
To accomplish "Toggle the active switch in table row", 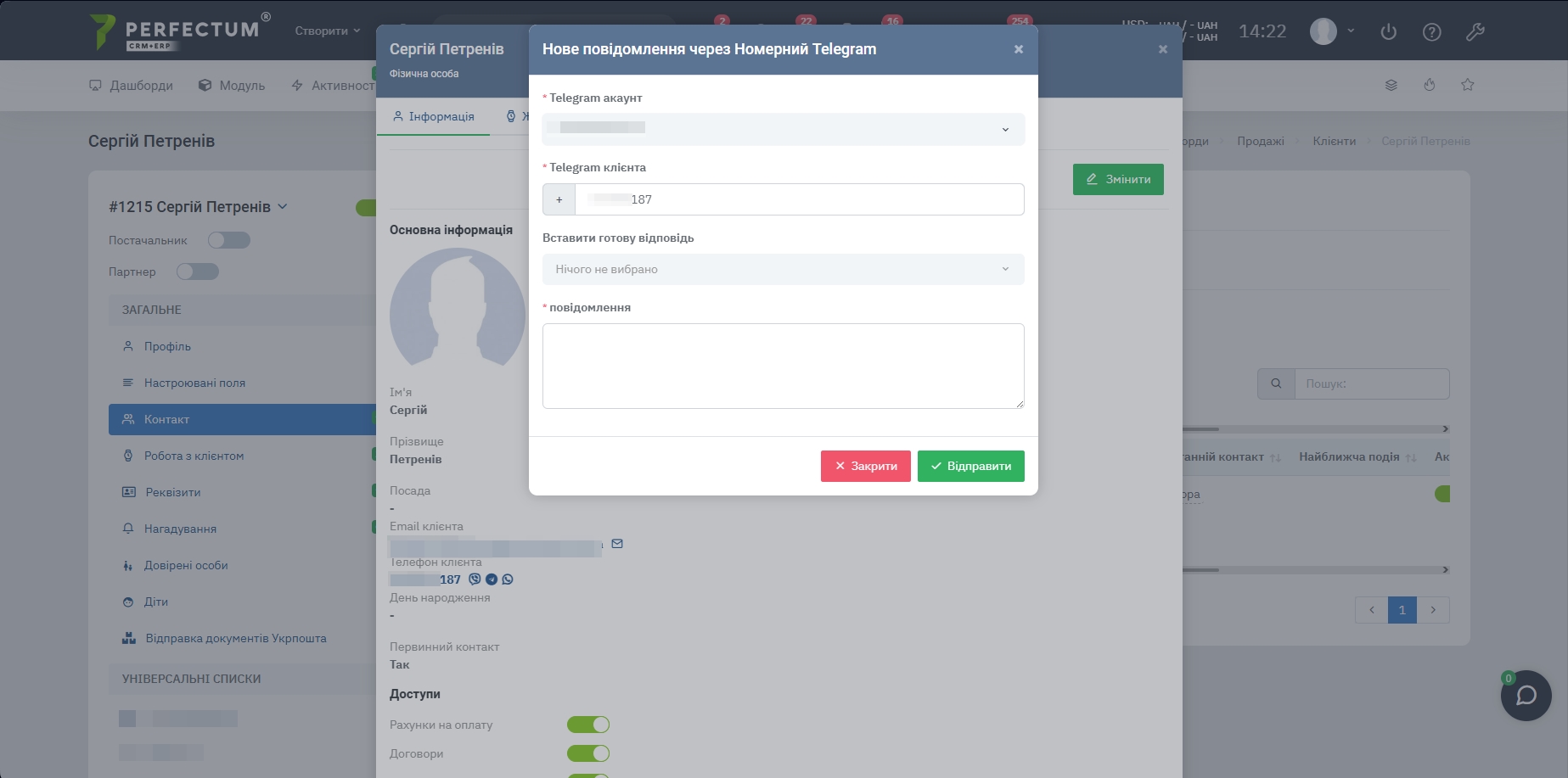I will coord(1442,494).
